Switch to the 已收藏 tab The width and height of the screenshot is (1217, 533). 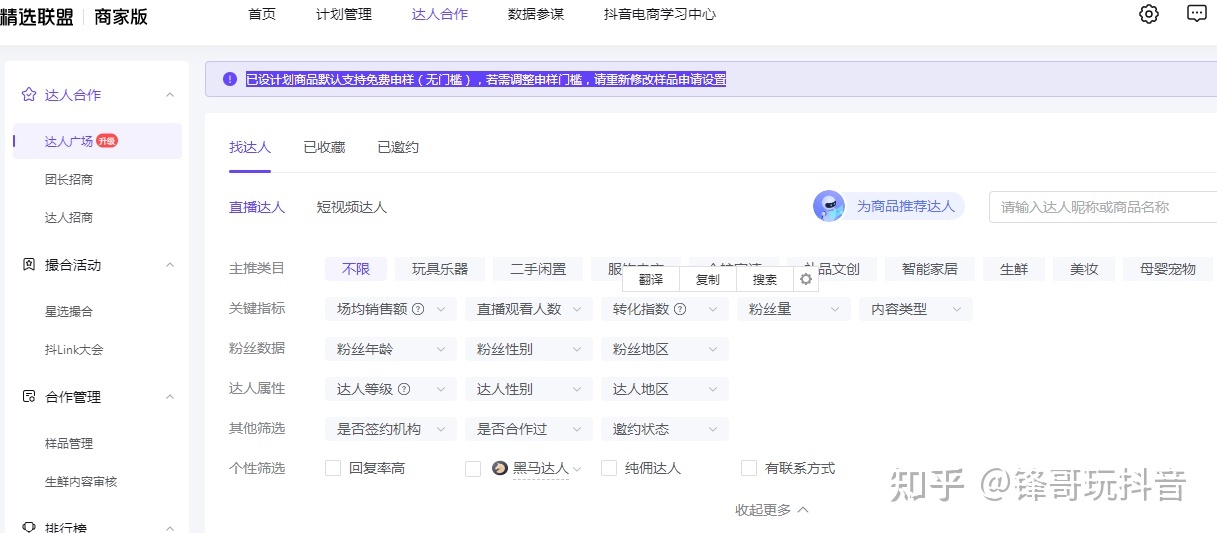click(x=324, y=147)
